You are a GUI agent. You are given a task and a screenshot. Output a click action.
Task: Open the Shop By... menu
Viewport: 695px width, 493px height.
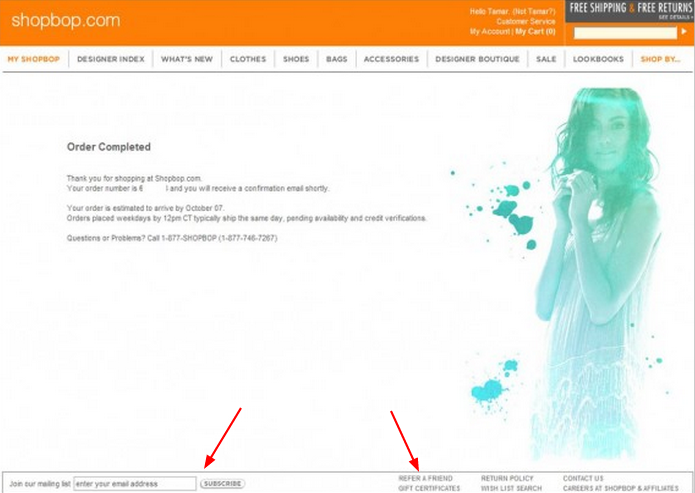pos(660,59)
